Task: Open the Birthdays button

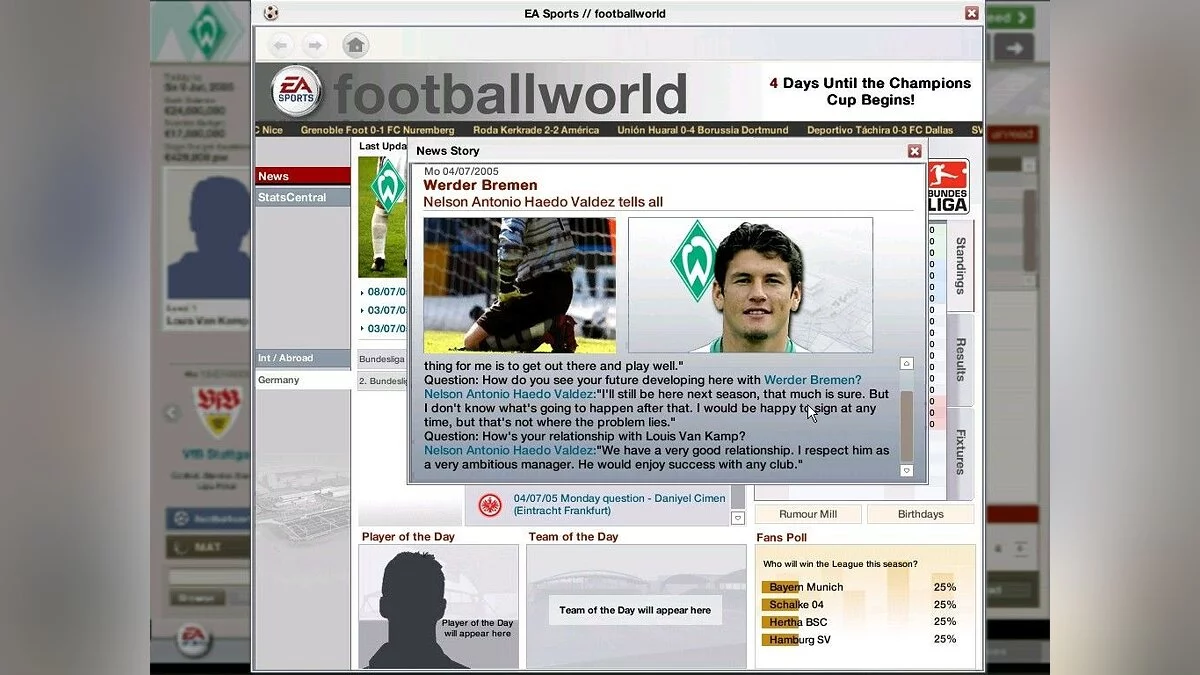Action: point(920,514)
